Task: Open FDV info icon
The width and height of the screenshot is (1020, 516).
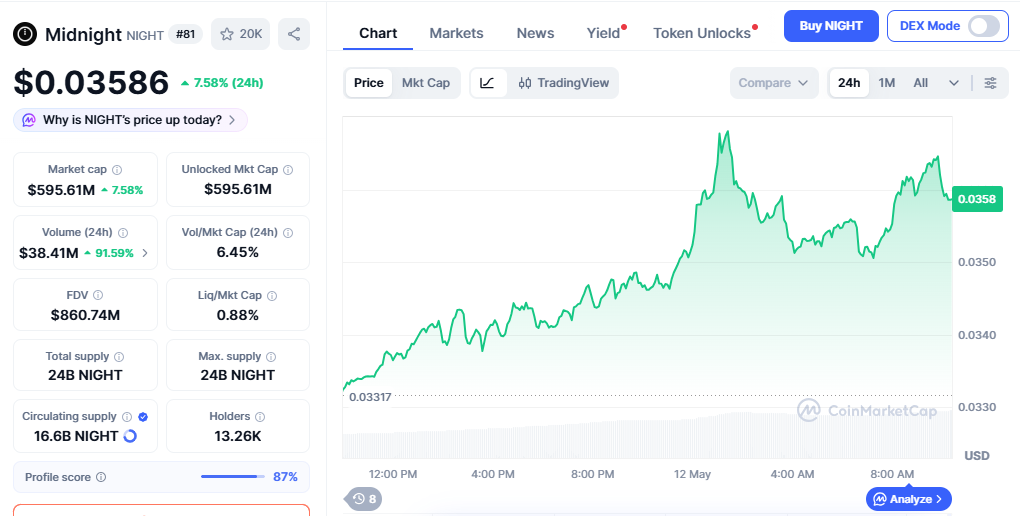Action: (98, 295)
